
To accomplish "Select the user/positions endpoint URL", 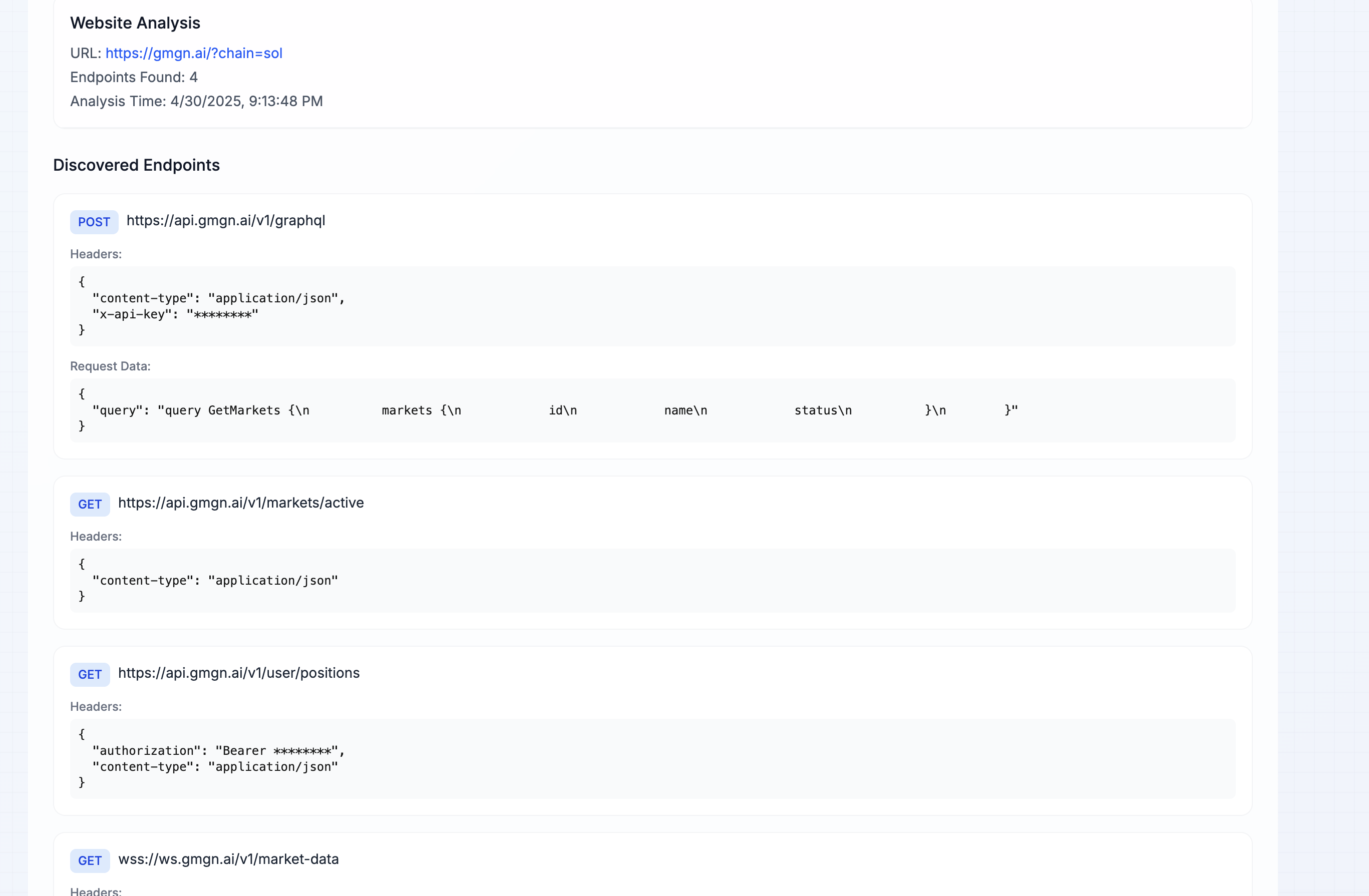I will (x=239, y=673).
